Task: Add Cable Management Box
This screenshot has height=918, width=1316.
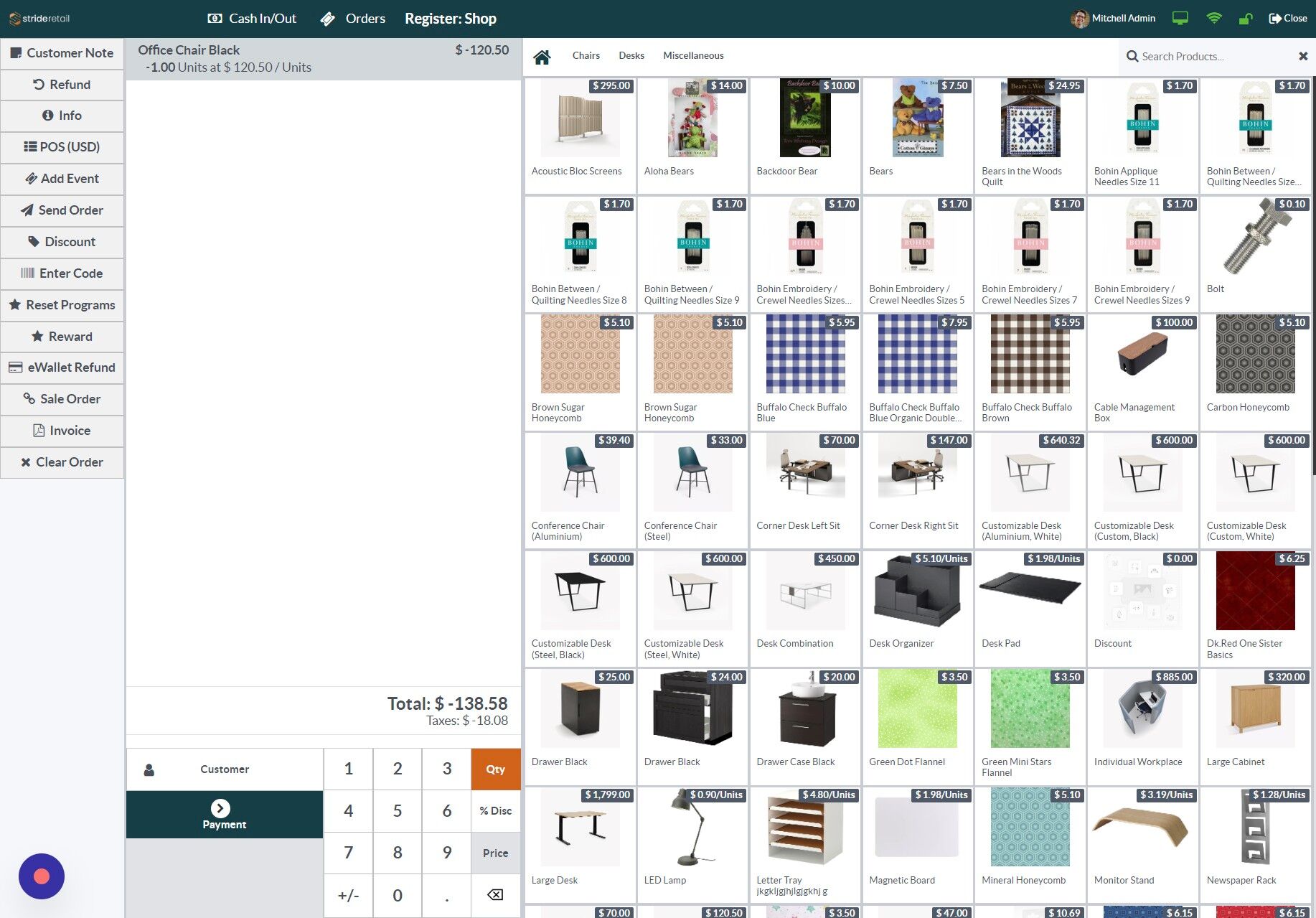Action: click(x=1143, y=372)
